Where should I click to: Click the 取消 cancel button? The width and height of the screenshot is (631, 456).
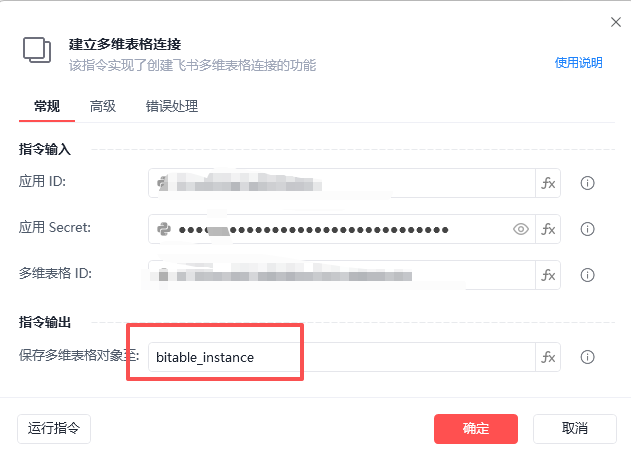click(575, 429)
